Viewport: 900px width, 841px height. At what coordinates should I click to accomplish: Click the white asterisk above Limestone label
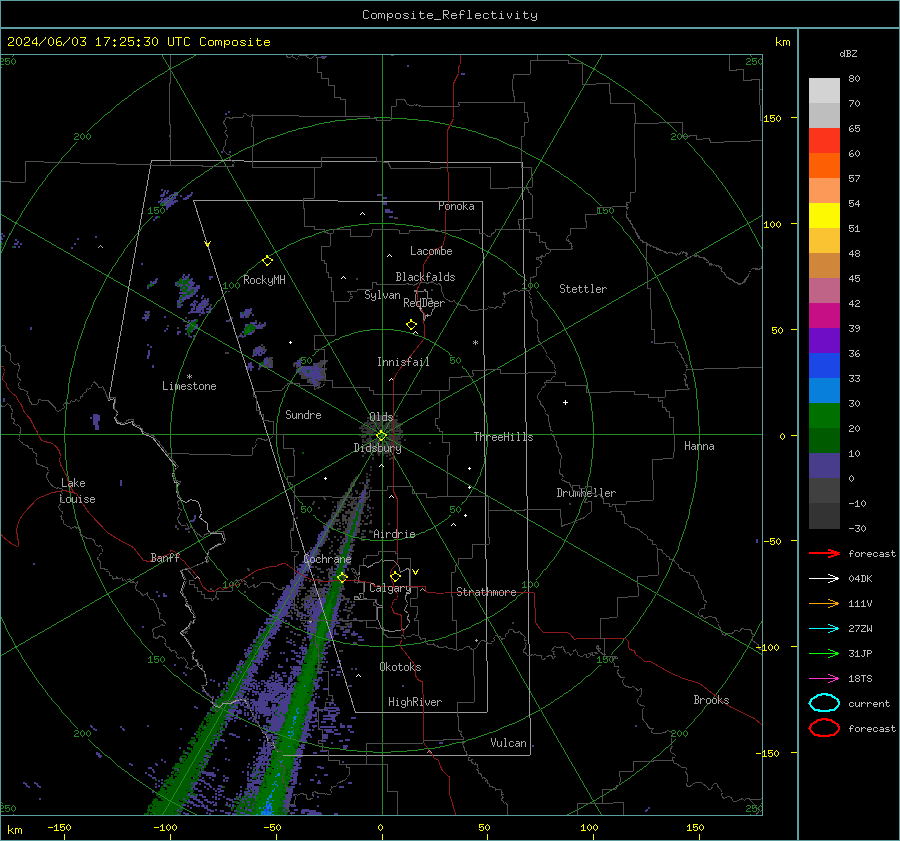[x=189, y=377]
